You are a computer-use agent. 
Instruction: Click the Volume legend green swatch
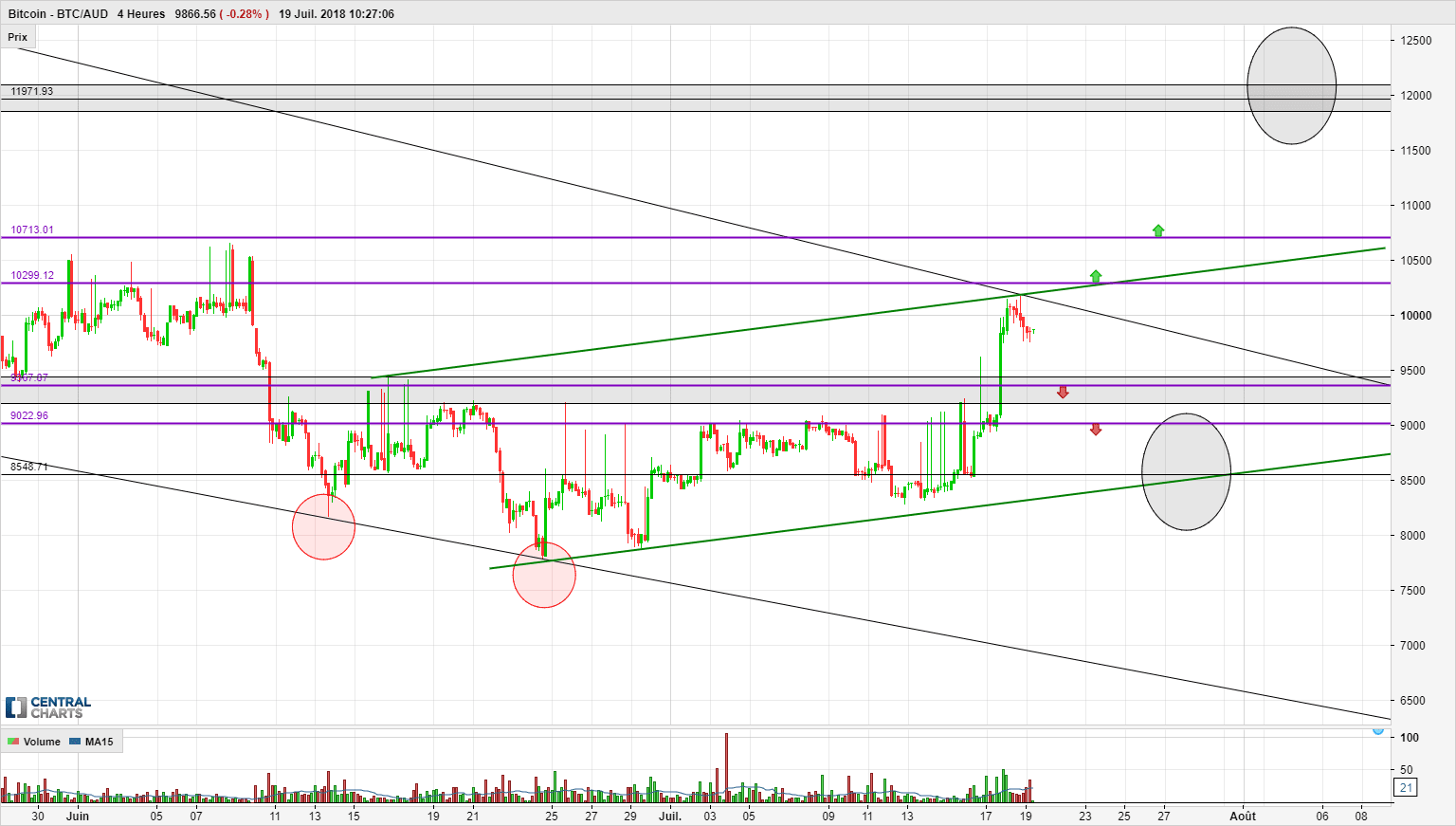pos(13,742)
